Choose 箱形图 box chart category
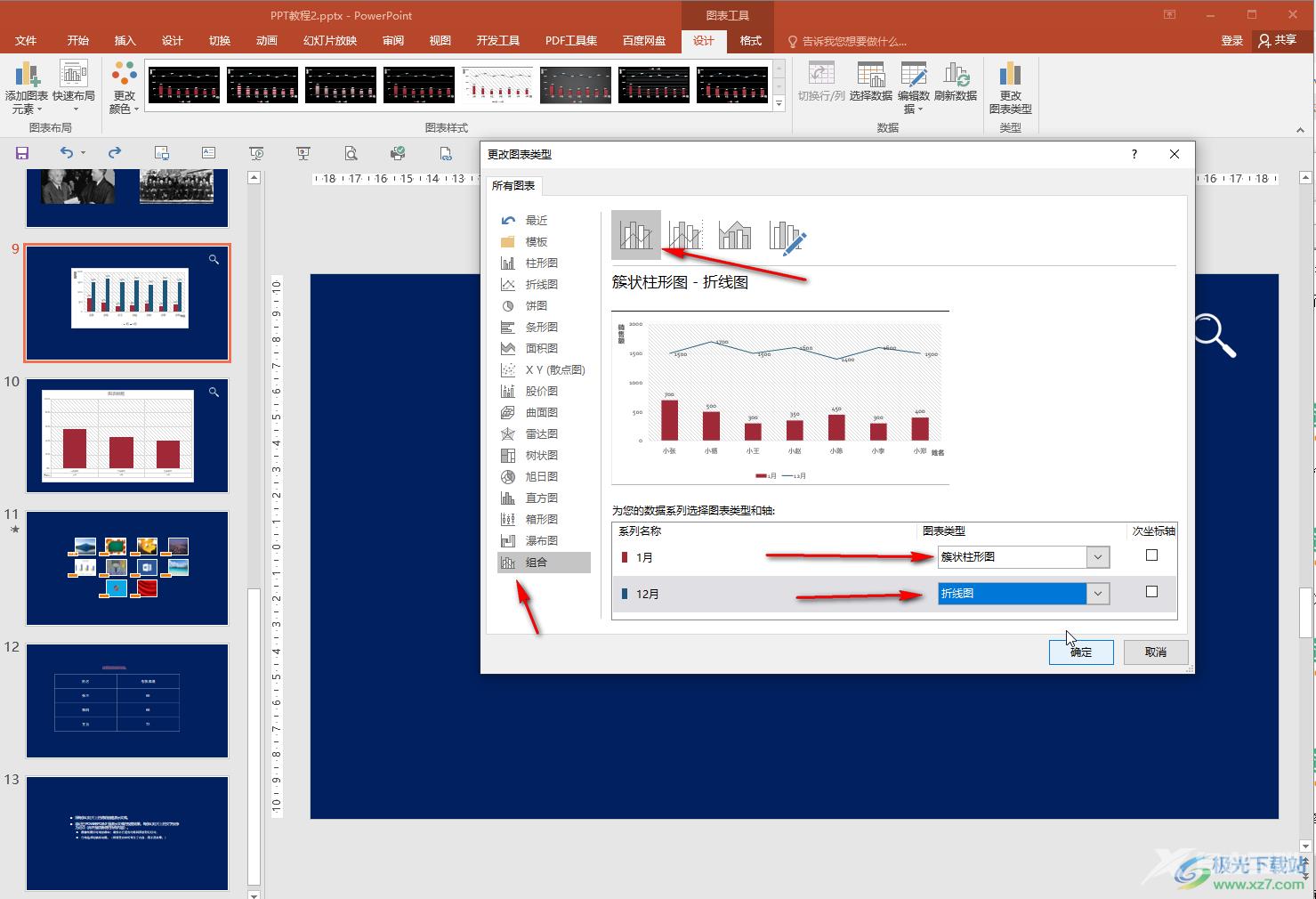 click(544, 519)
